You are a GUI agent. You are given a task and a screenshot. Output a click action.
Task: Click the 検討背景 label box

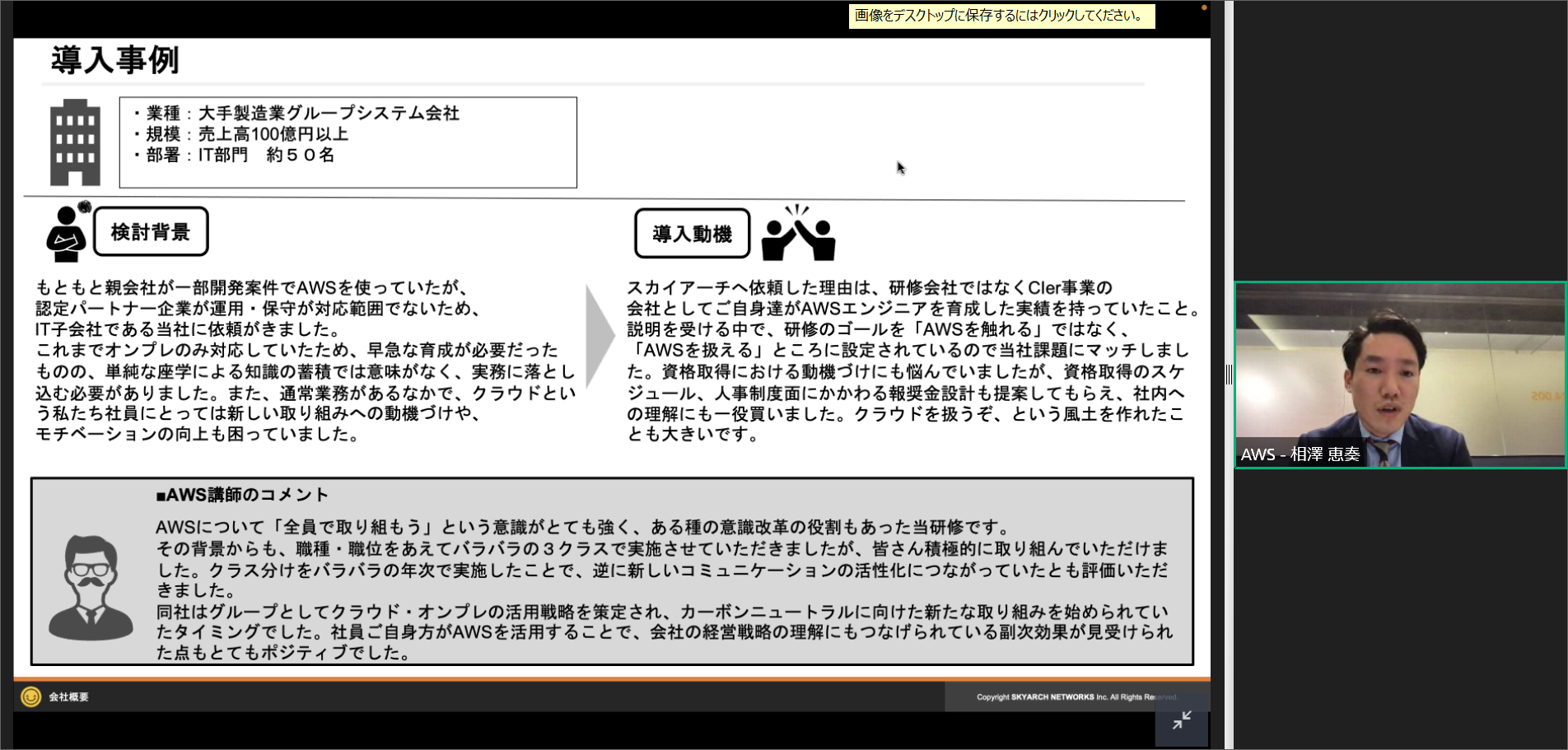click(151, 232)
